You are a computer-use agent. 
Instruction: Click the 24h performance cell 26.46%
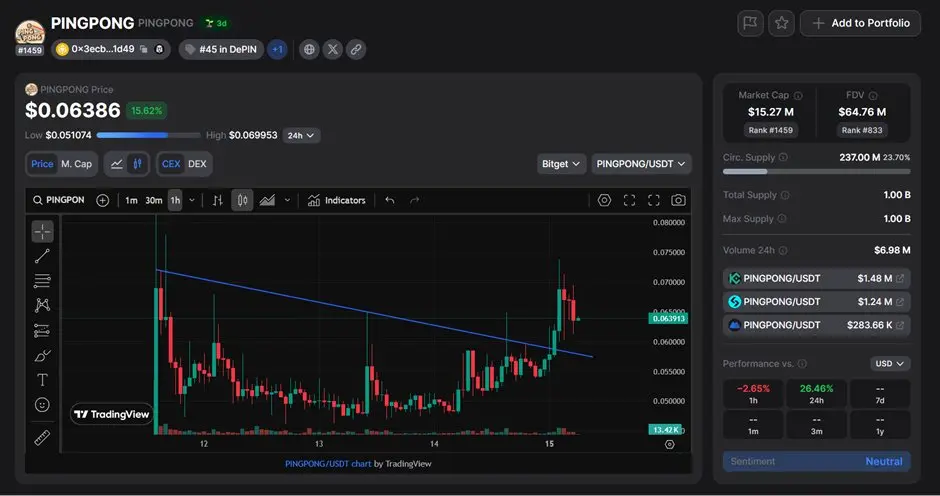tap(817, 394)
